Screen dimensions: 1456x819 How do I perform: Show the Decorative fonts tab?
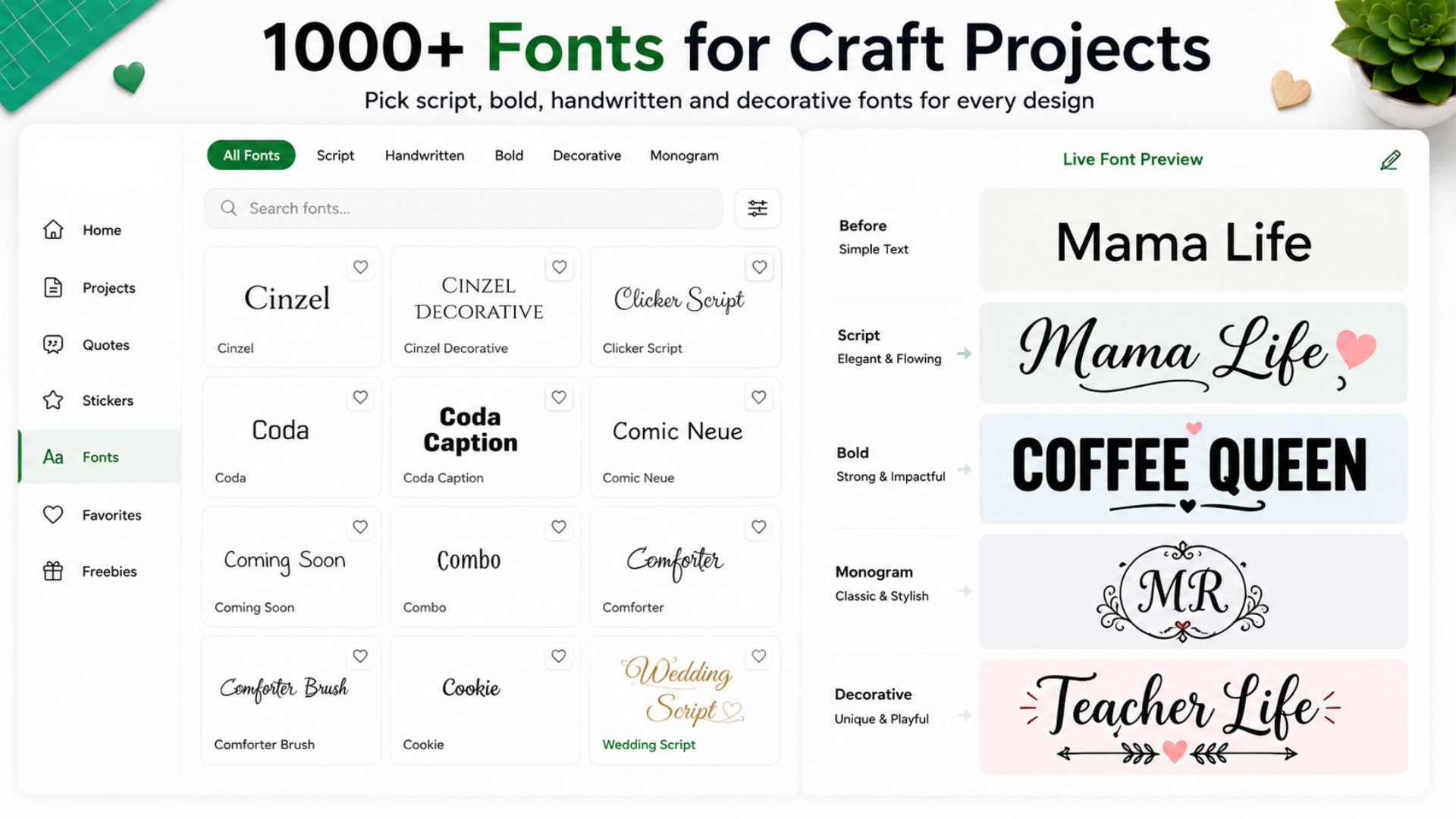(587, 155)
